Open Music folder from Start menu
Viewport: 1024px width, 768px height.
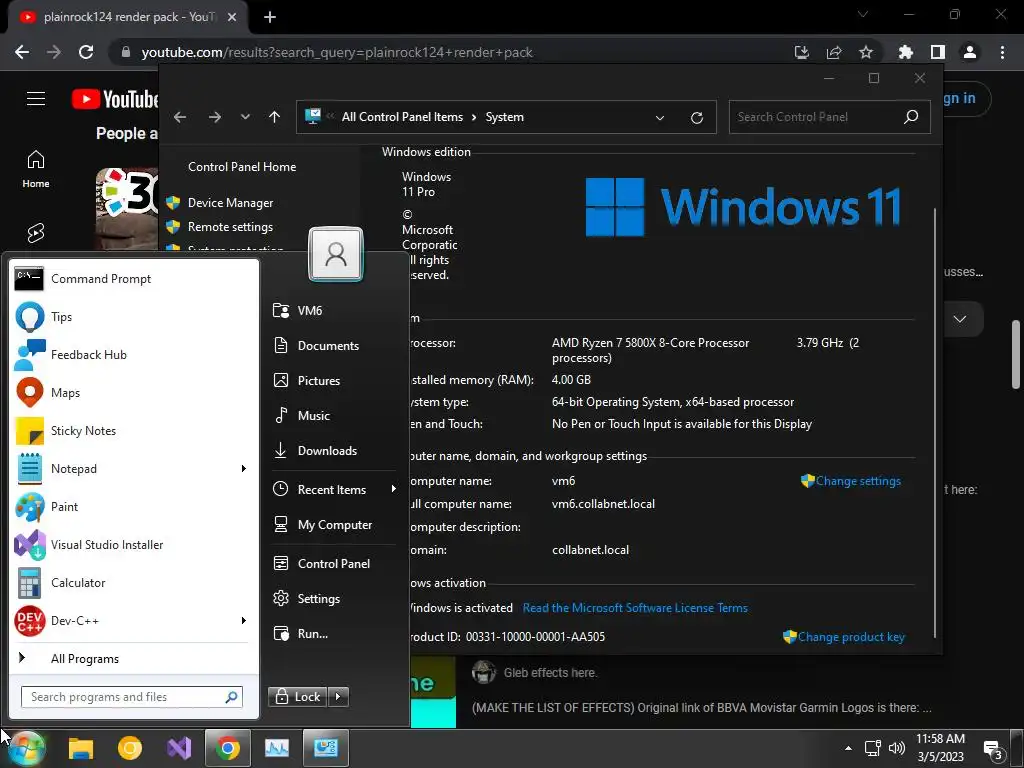(333, 415)
